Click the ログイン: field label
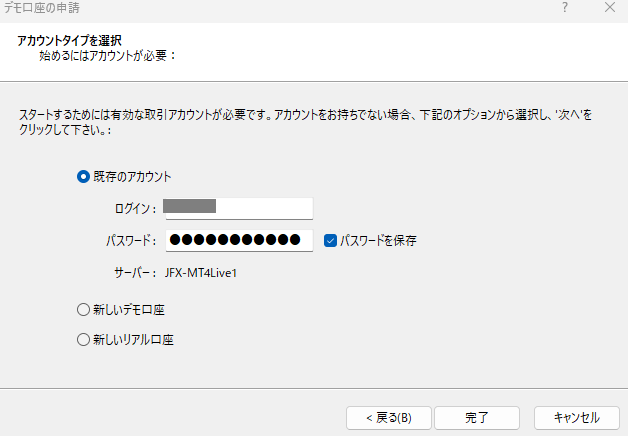This screenshot has width=628, height=436. (x=135, y=209)
